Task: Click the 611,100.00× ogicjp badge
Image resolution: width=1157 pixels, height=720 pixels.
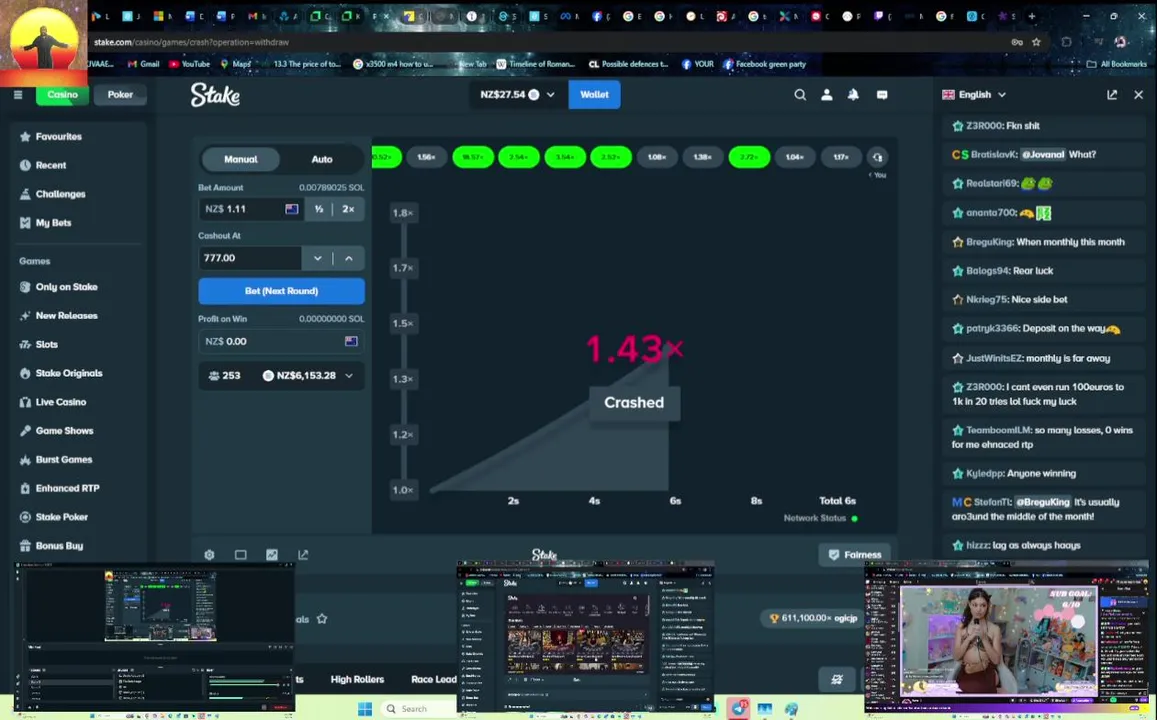Action: tap(812, 618)
